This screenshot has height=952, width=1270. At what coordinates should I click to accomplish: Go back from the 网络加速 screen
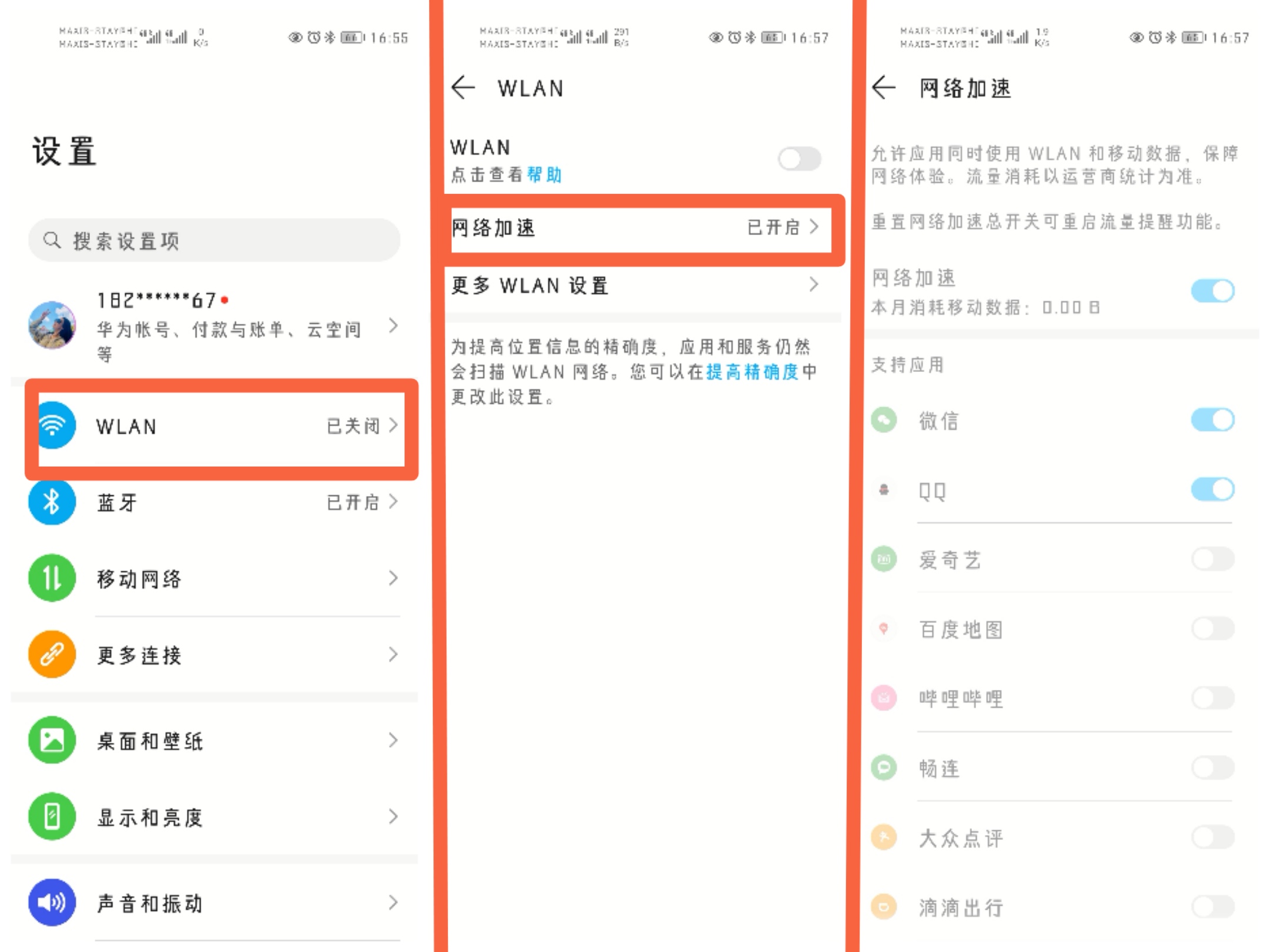[884, 88]
